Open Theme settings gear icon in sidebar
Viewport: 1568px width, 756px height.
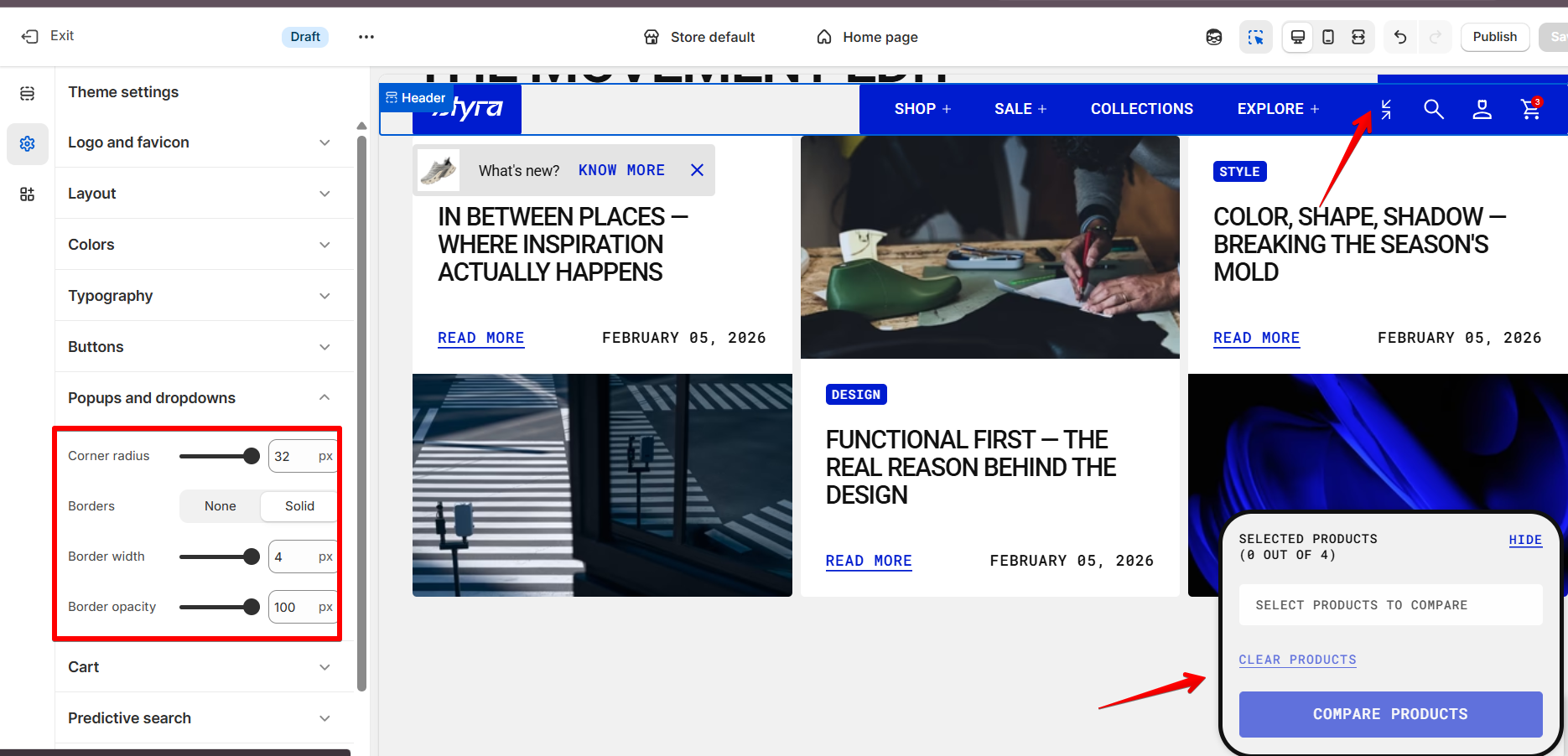click(28, 144)
